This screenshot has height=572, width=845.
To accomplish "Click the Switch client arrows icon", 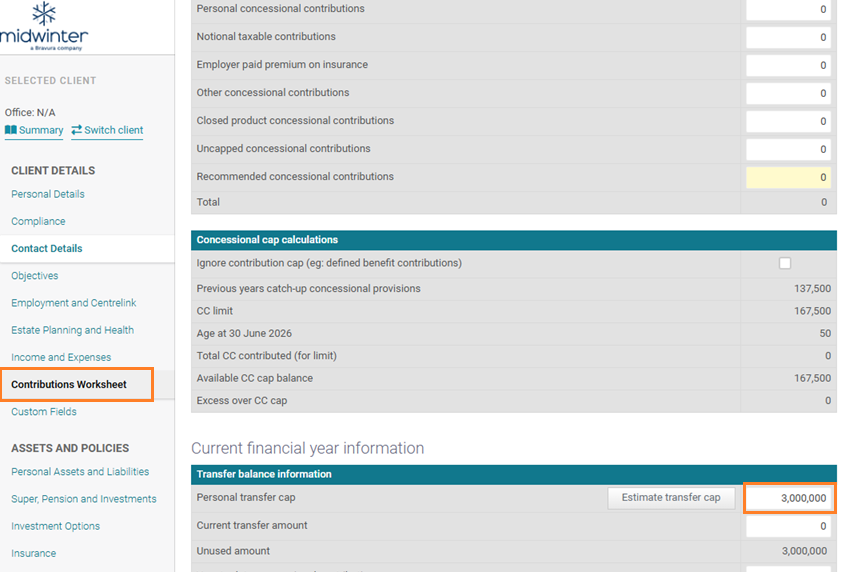I will (x=76, y=130).
